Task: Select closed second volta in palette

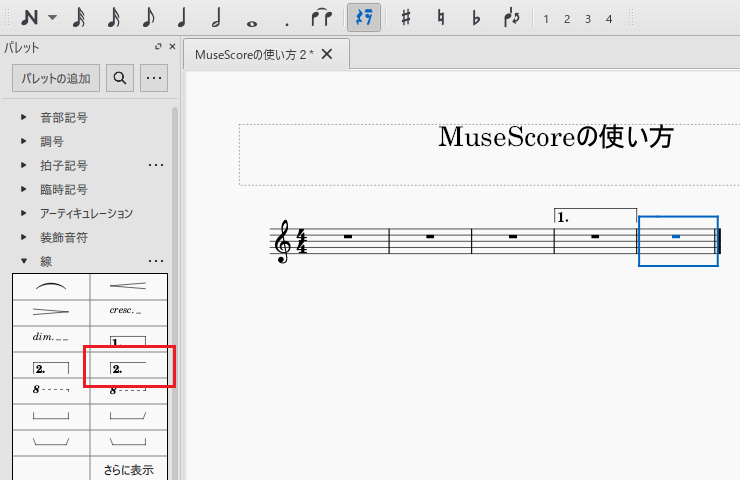Action: click(51, 365)
